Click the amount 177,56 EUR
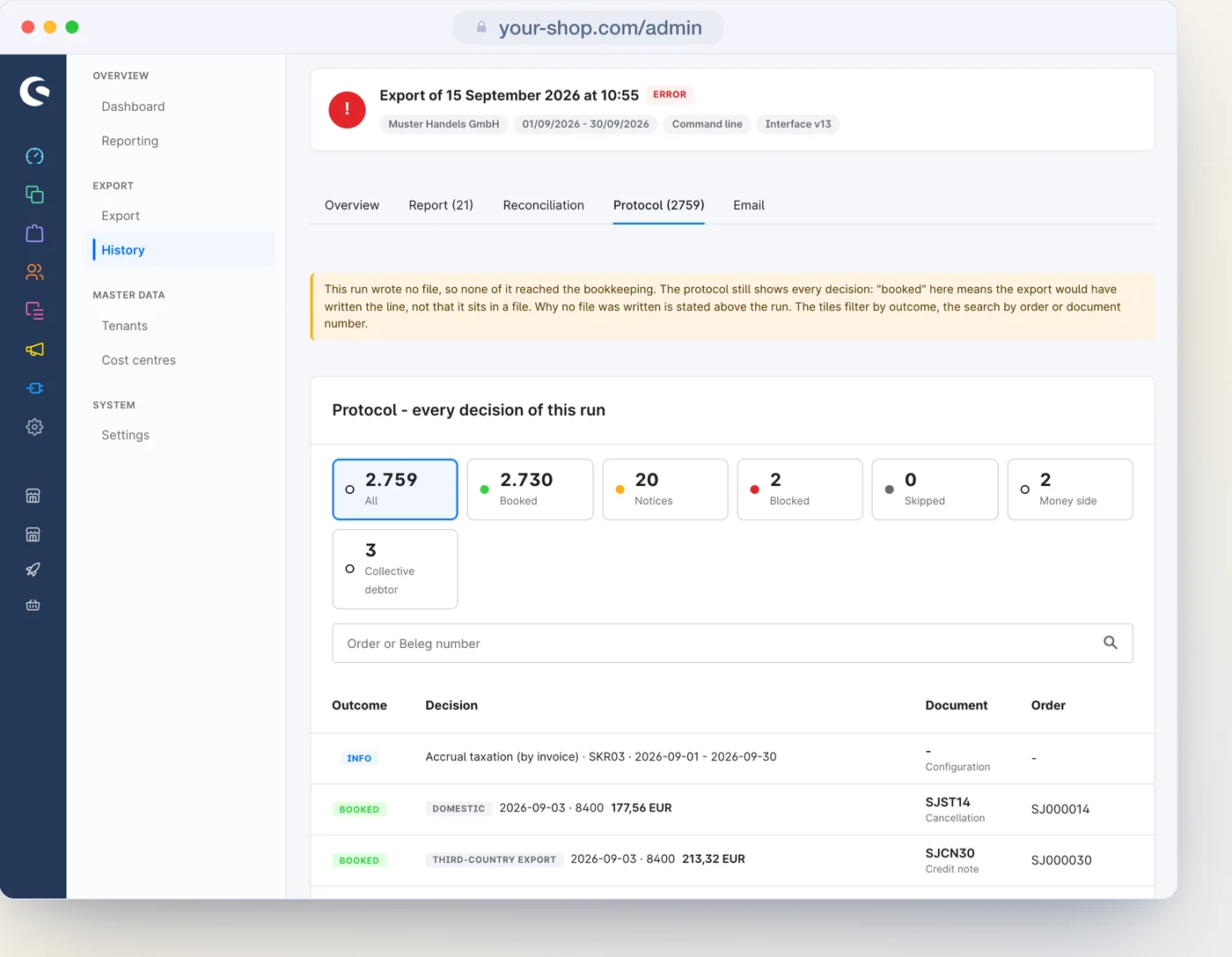This screenshot has height=957, width=1232. (x=642, y=807)
